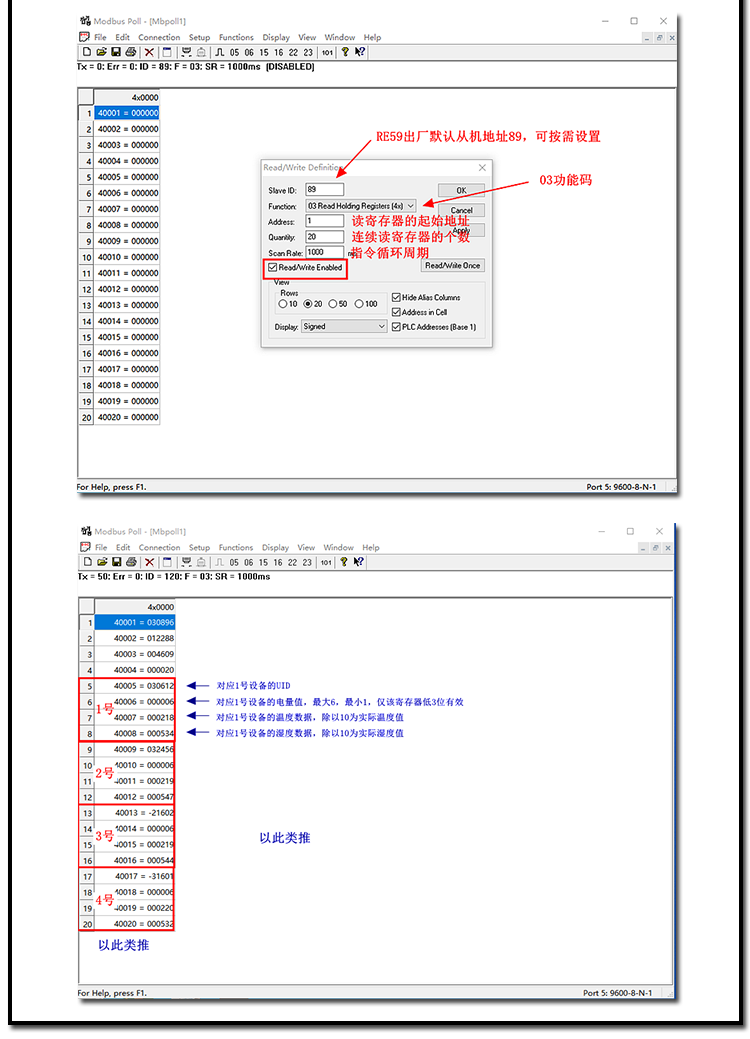
Task: Click 101 icon in lower window toolbar
Action: click(326, 562)
